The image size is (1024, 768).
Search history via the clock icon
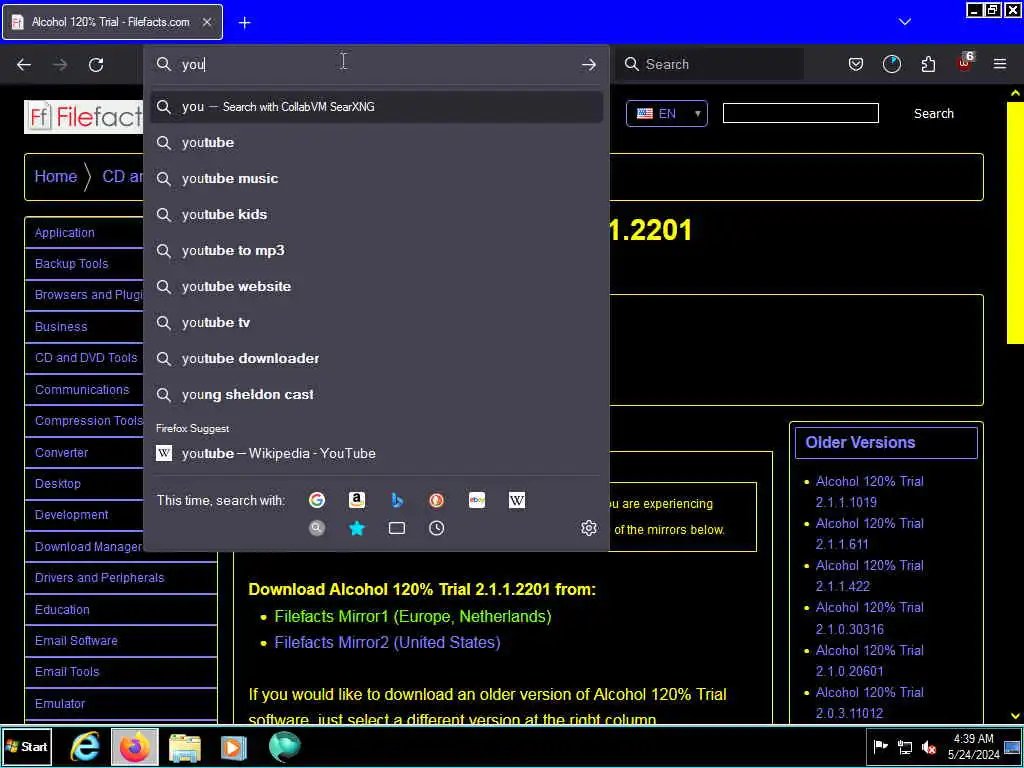[x=436, y=528]
